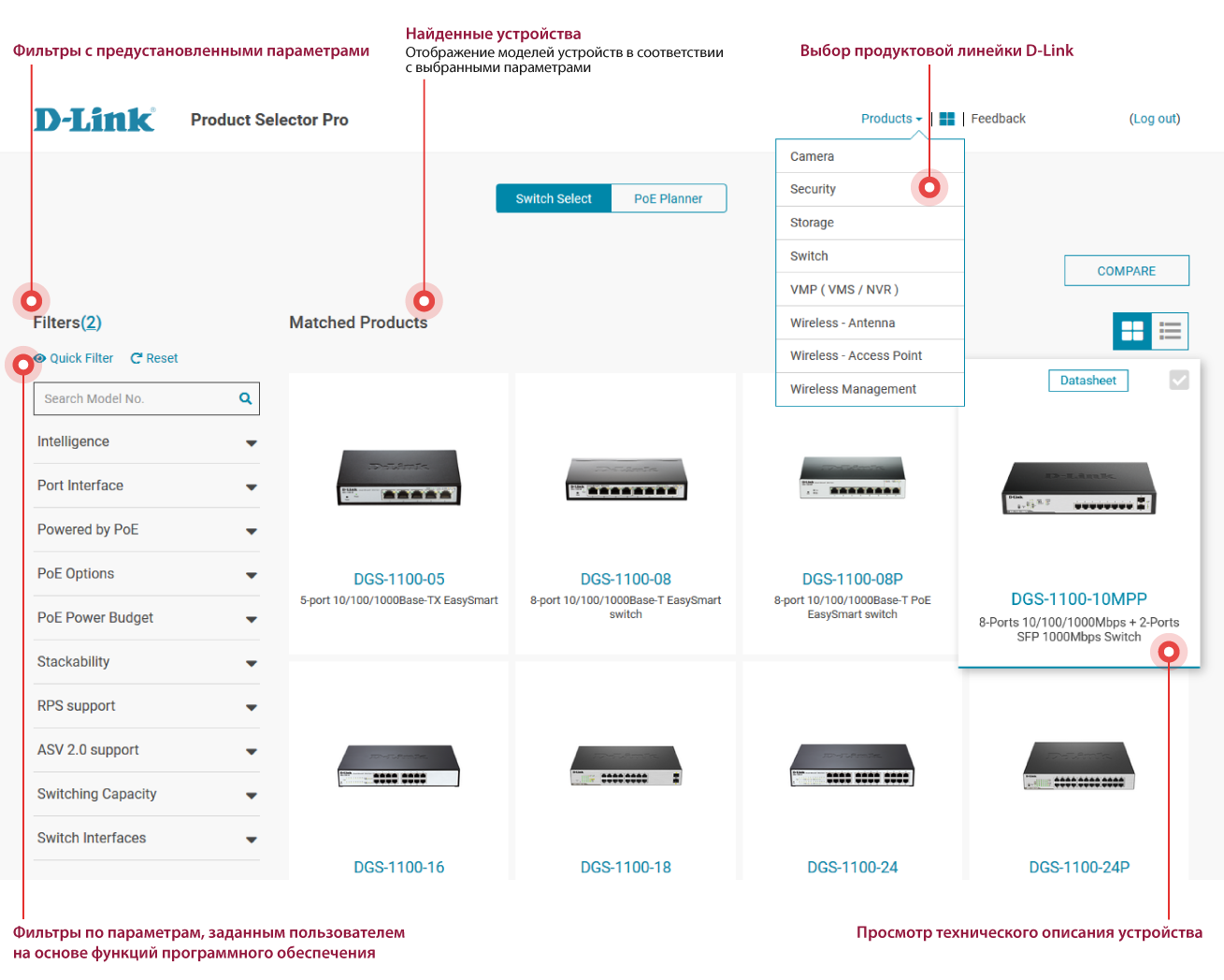Switch to grid view layout

coord(1132,331)
